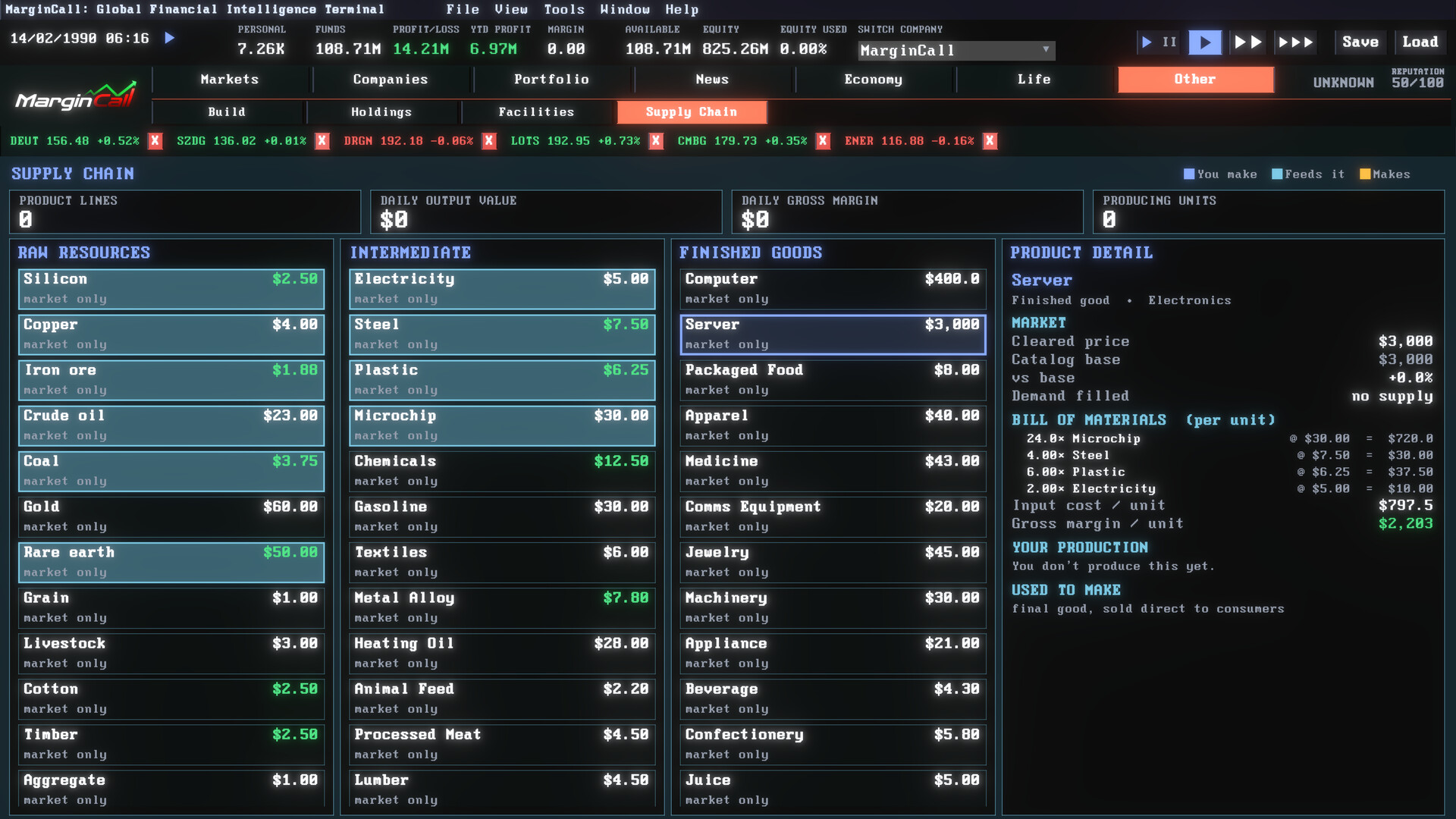
Task: Select the Computer finished good
Action: pos(833,289)
